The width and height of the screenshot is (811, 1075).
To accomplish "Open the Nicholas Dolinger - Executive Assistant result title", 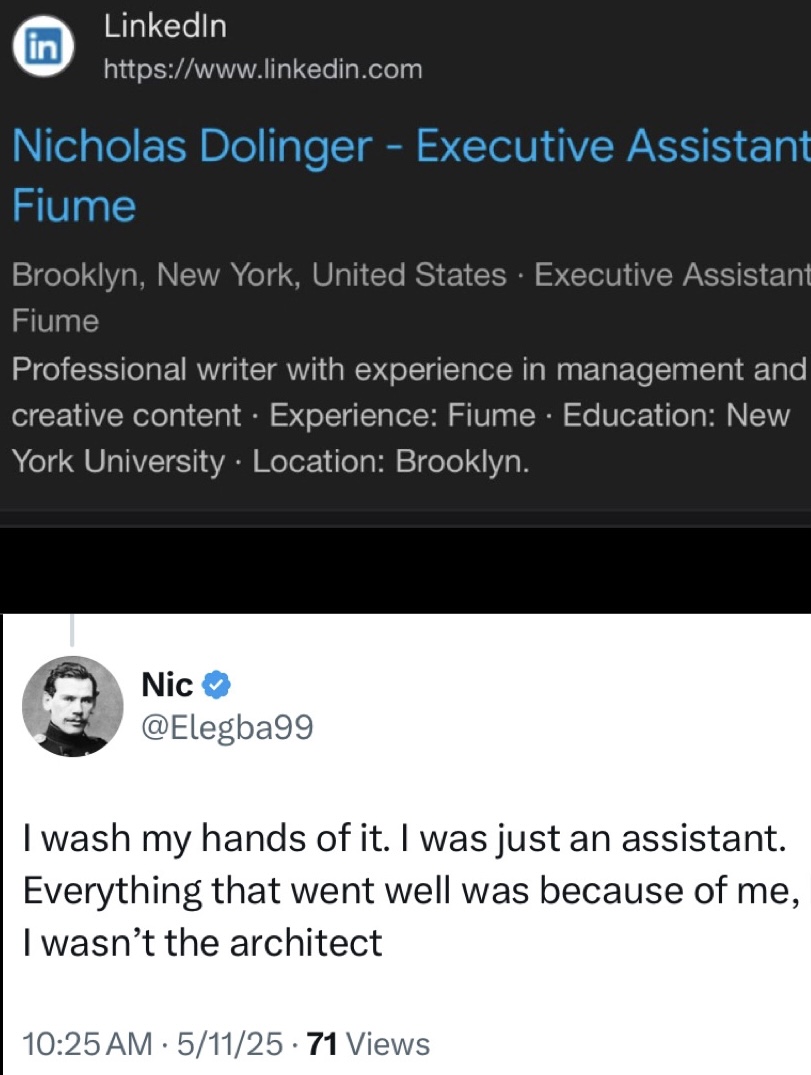I will pos(411,146).
